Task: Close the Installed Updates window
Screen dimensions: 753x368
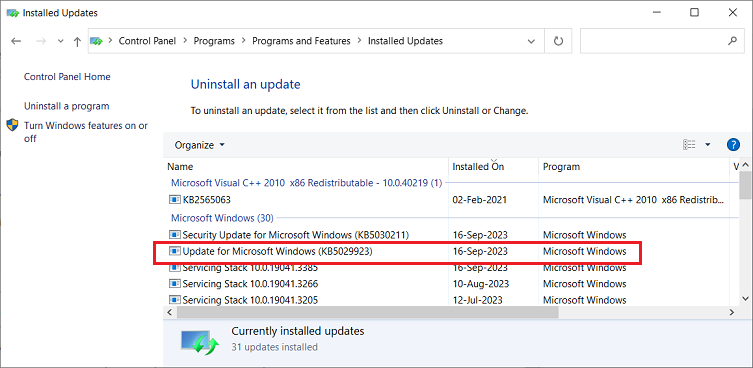Action: pyautogui.click(x=733, y=12)
